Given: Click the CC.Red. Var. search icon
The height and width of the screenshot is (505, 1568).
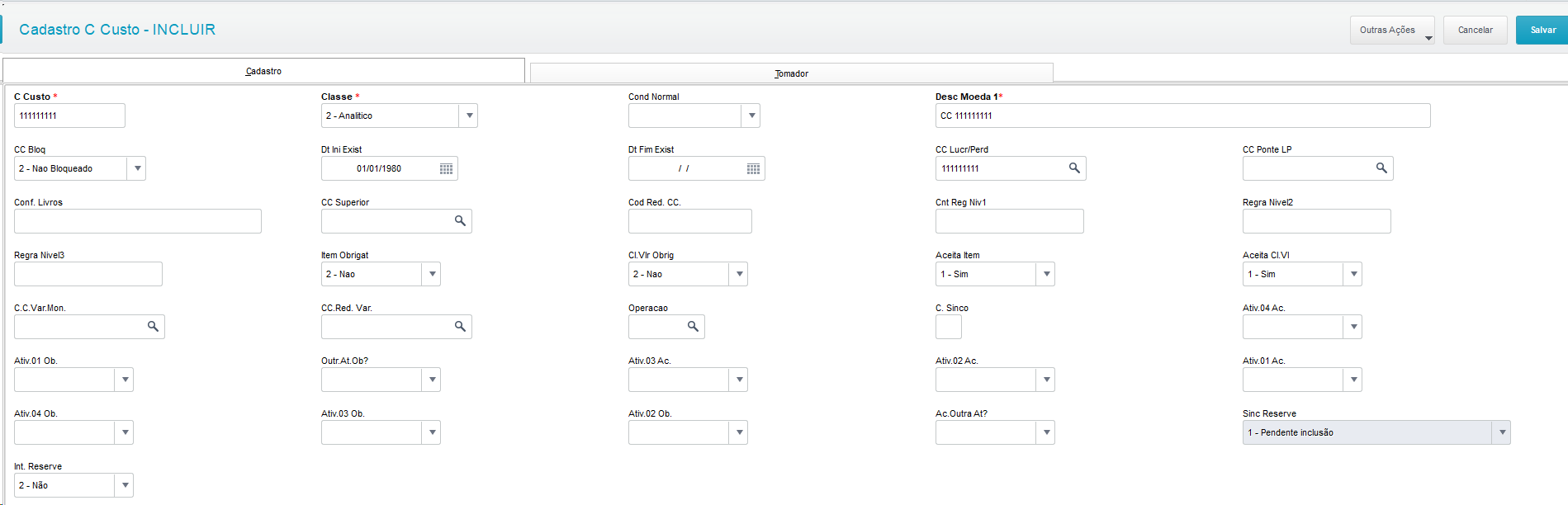Looking at the screenshot, I should (x=460, y=327).
